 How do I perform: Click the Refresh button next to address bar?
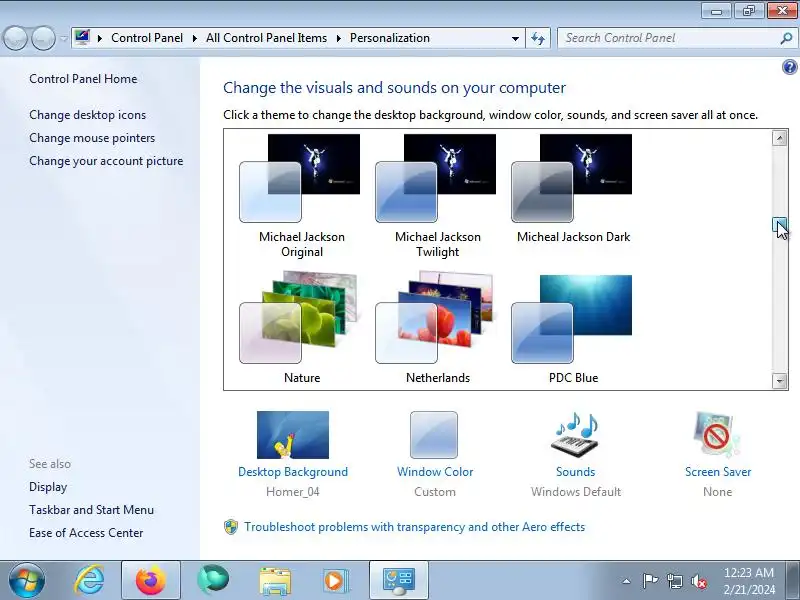538,38
